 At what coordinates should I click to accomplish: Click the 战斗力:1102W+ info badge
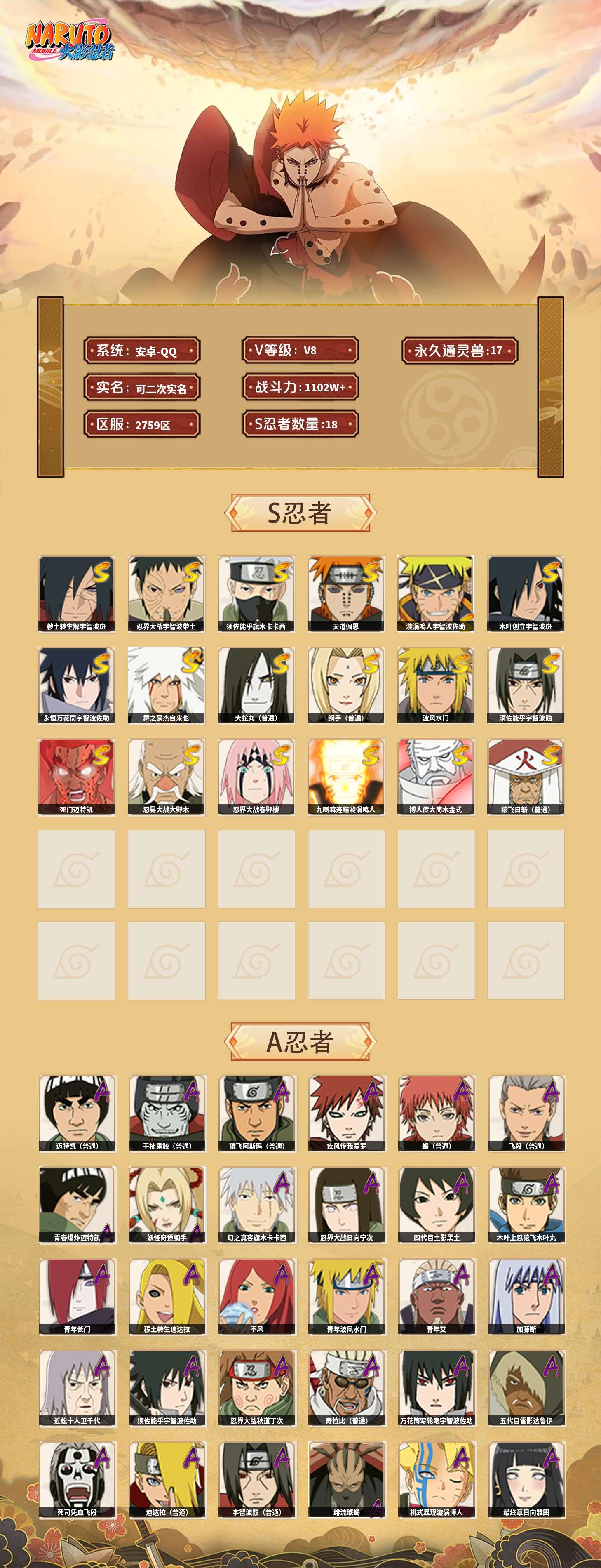coord(300,387)
